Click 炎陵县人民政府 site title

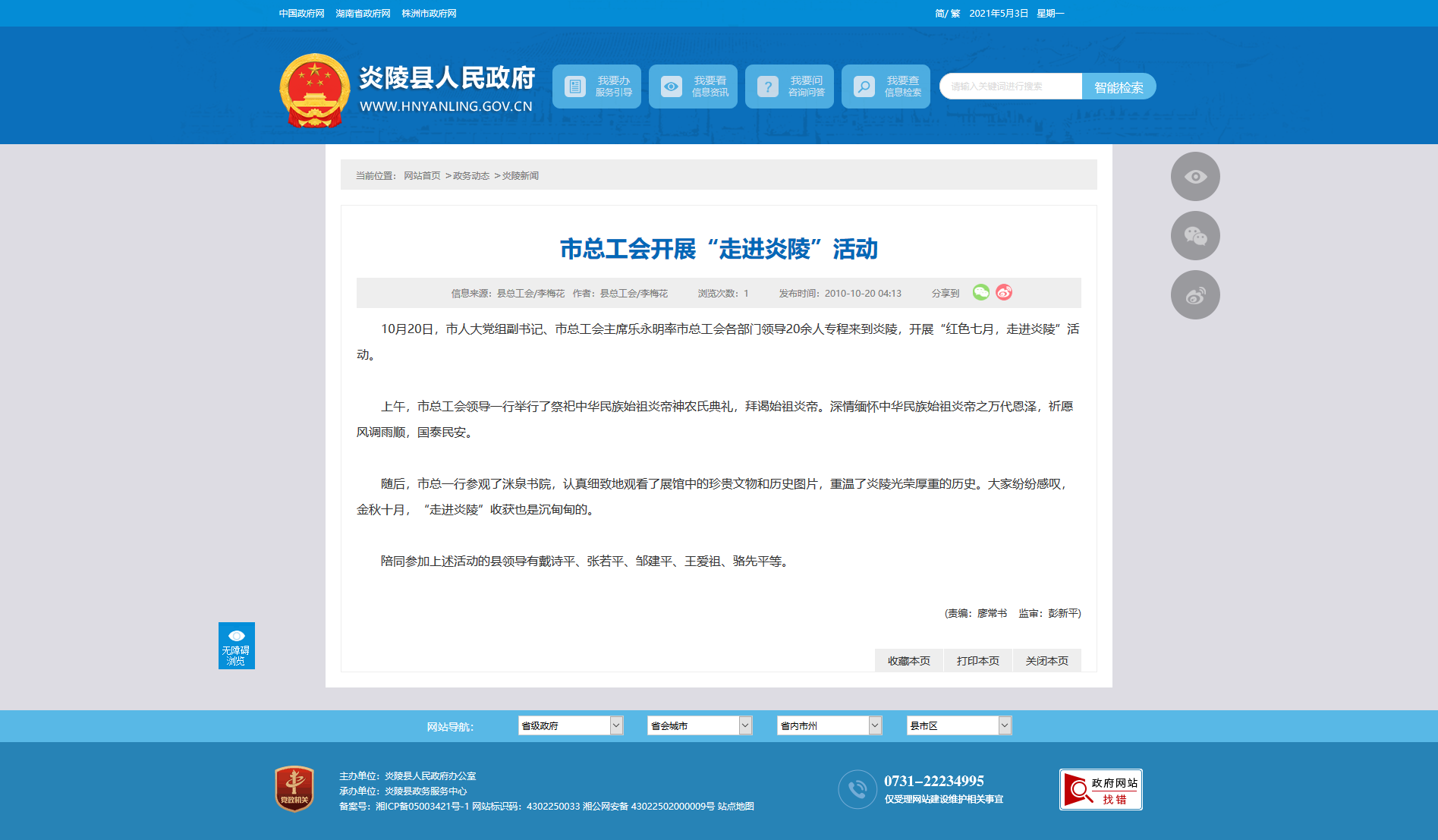pyautogui.click(x=447, y=77)
